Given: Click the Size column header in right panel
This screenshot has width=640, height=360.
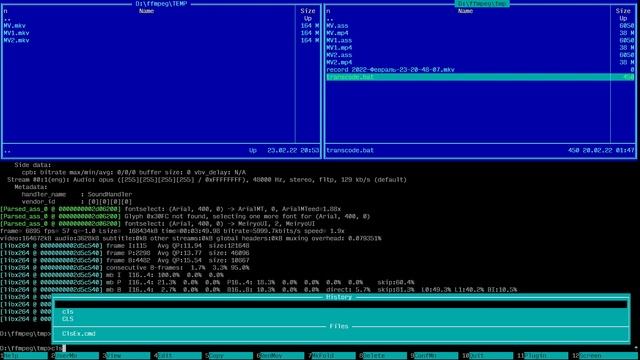Looking at the screenshot, I should 623,11.
